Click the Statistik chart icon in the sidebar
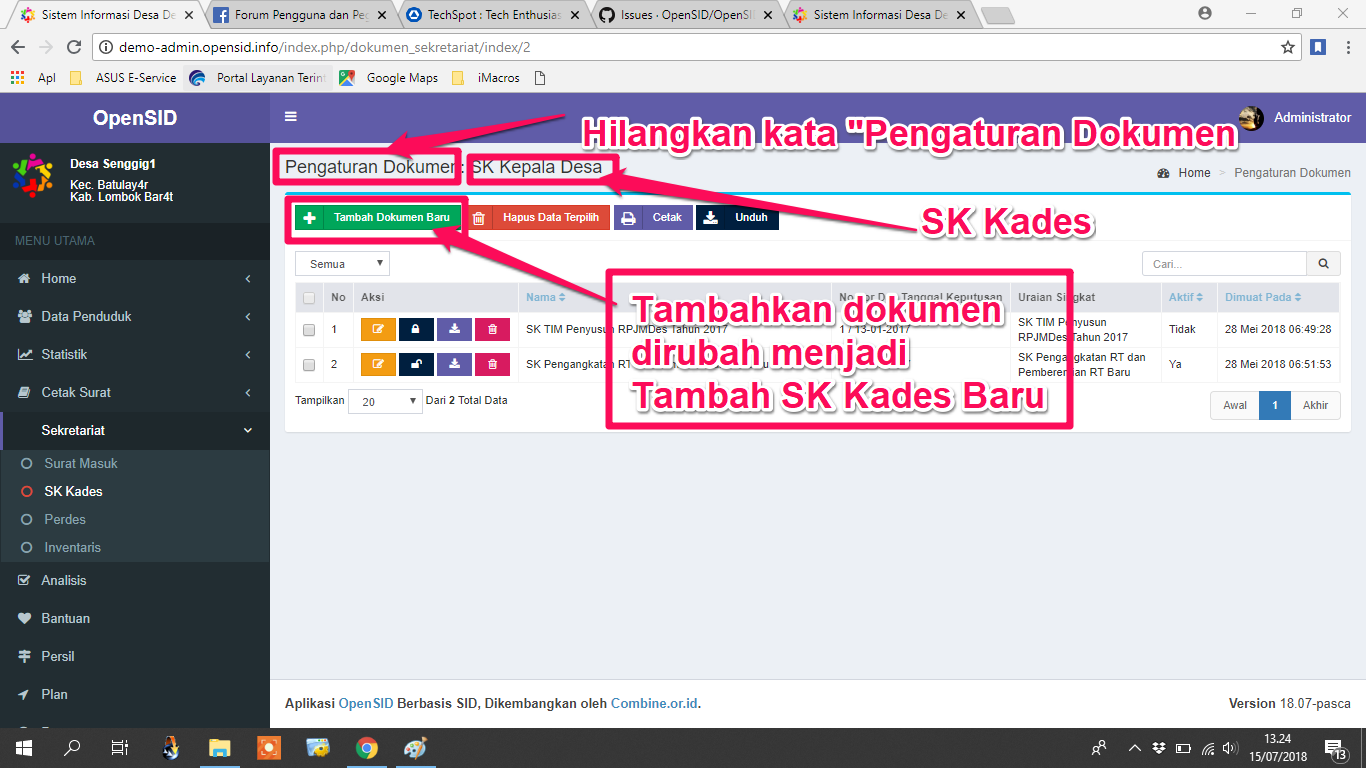 tap(27, 354)
